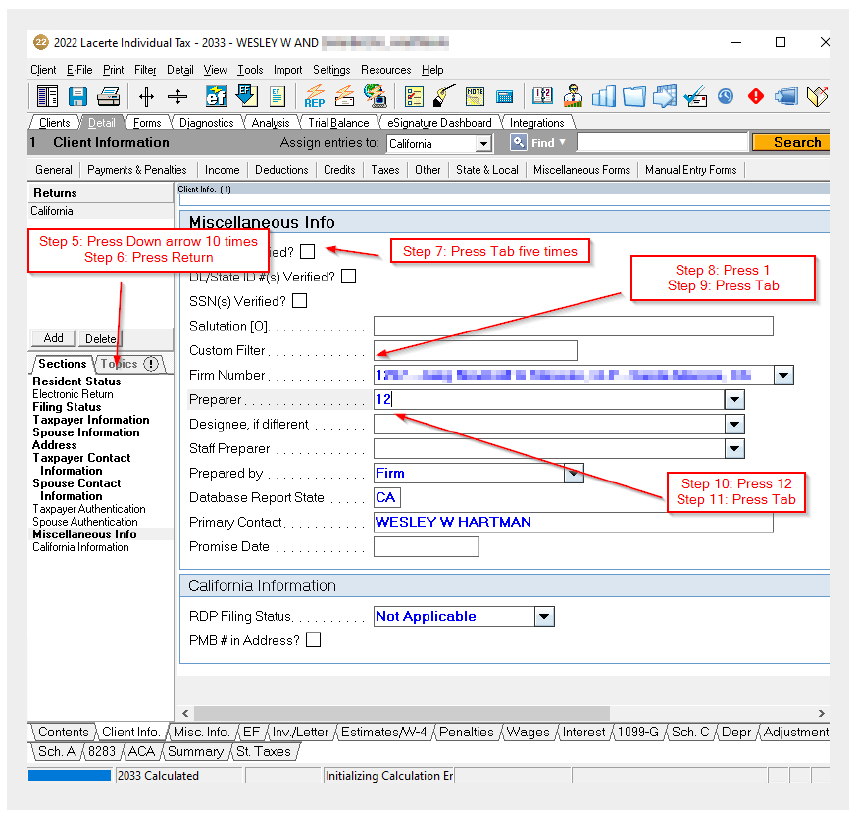Switch to the Diagnostics tab
This screenshot has height=832, width=853.
(206, 123)
